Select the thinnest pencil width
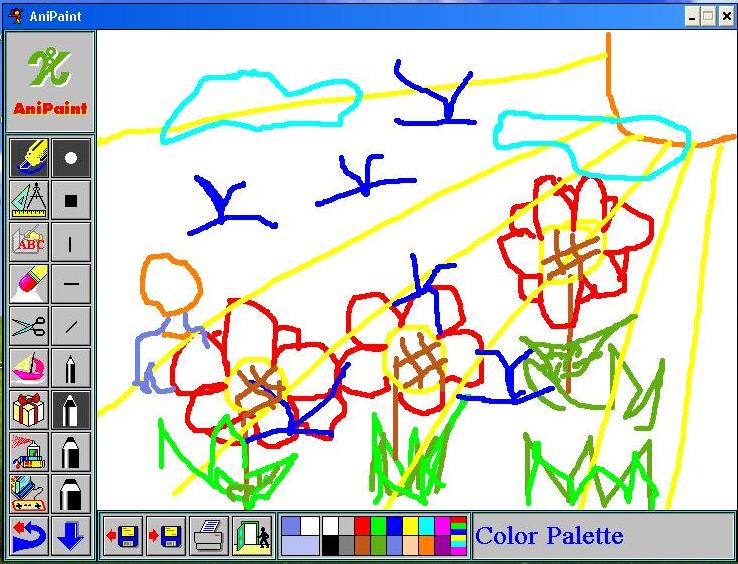Viewport: 738px width, 564px height. 71,368
